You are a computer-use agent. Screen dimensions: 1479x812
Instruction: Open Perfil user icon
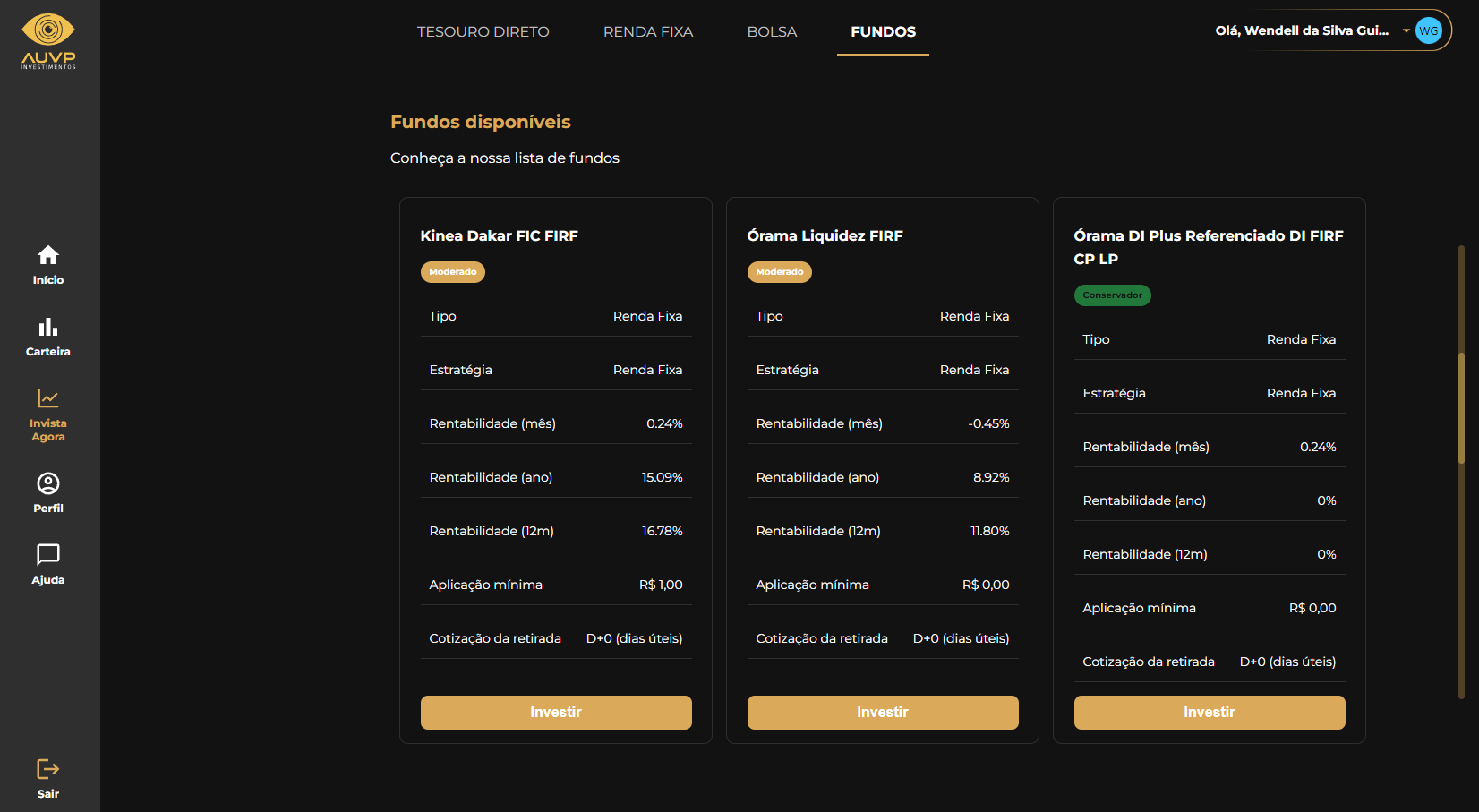[x=48, y=483]
